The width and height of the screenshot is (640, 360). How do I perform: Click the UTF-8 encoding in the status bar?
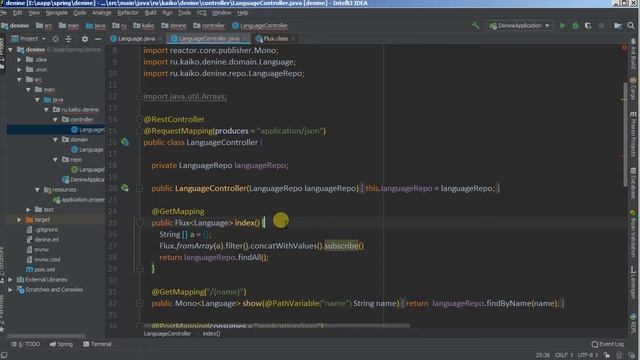588,355
